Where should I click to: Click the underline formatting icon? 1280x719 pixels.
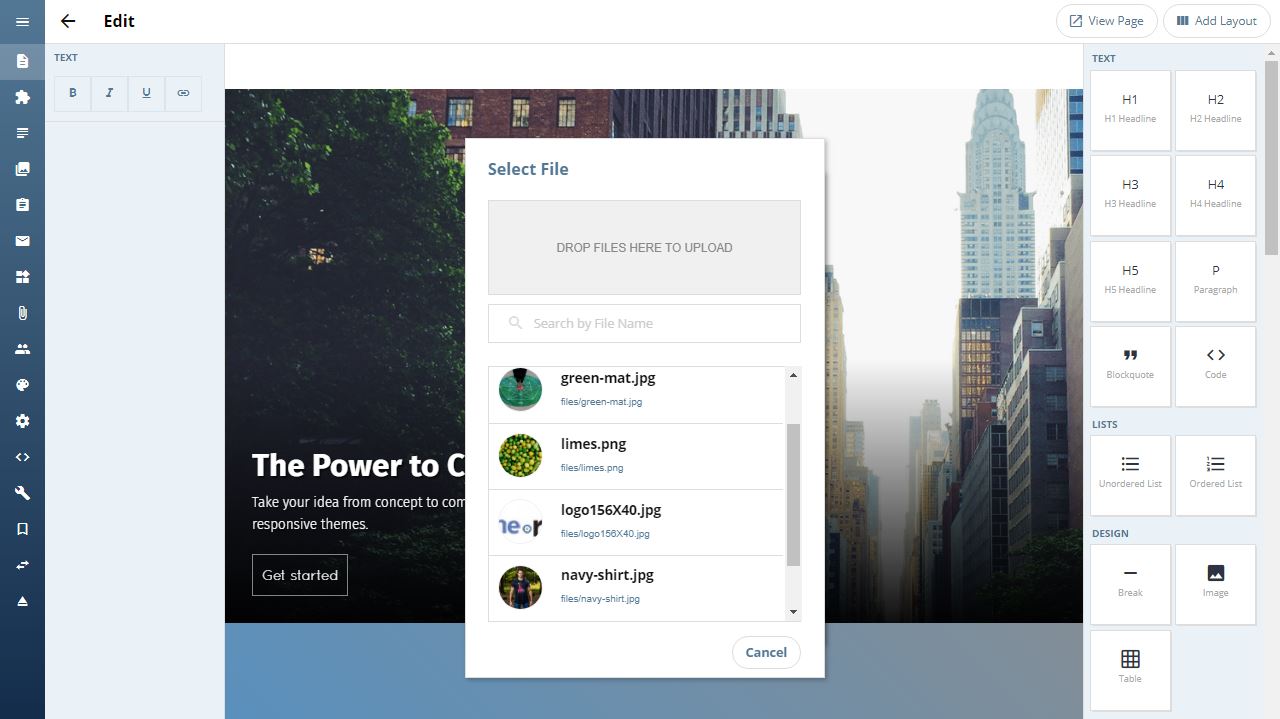[146, 93]
